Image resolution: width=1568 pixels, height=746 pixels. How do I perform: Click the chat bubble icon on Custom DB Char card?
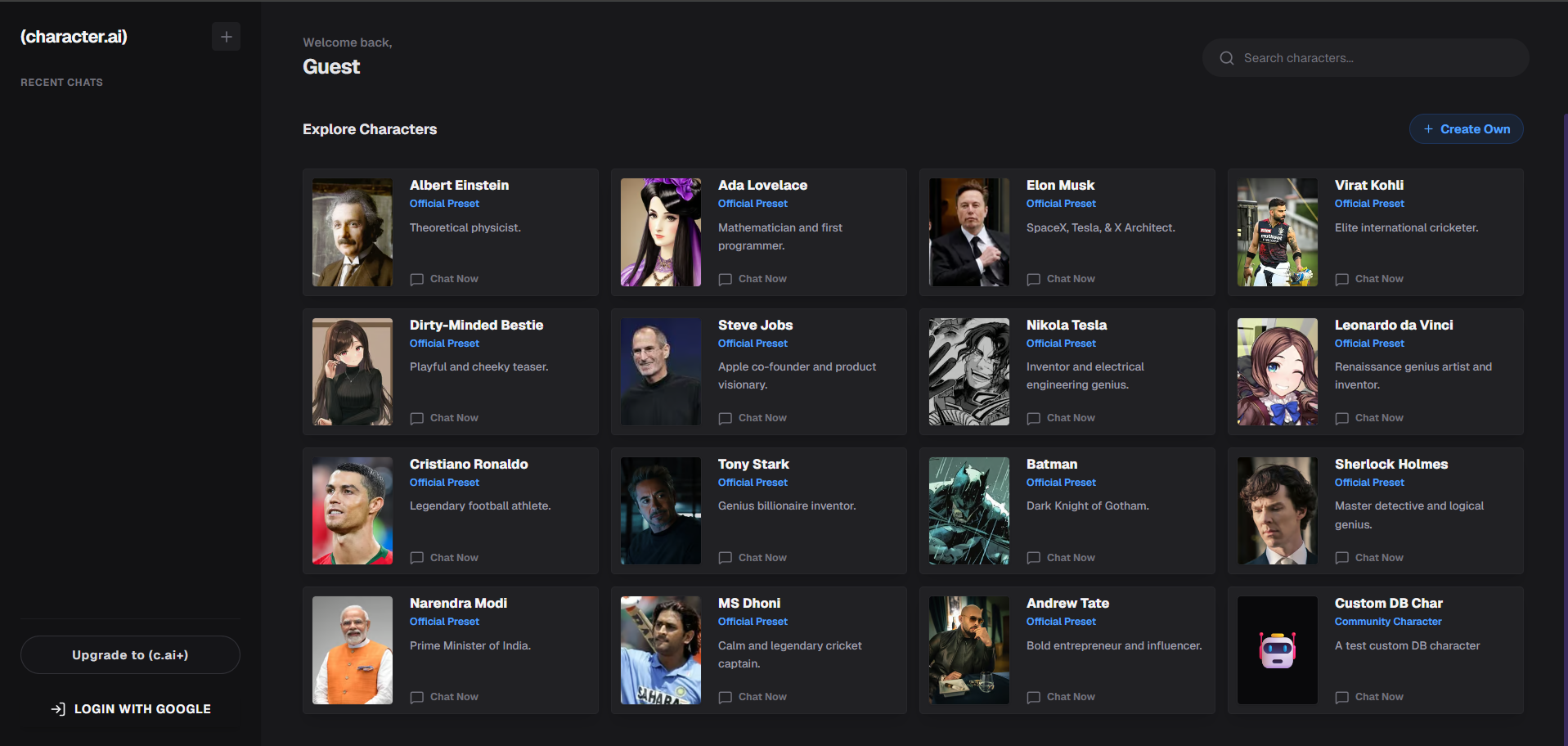click(1342, 697)
